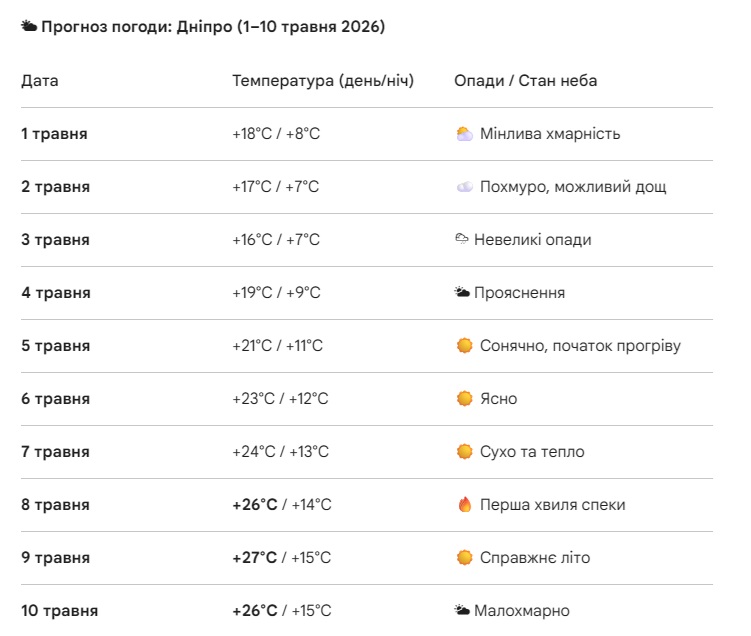The height and width of the screenshot is (636, 751).
Task: Click the sun icon beside Справжнє літо
Action: [464, 558]
